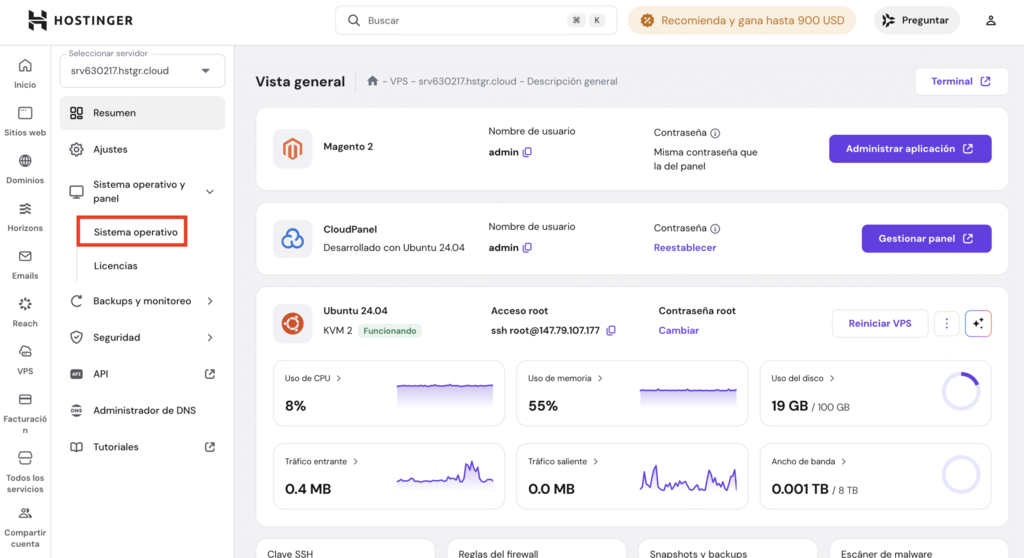Click Administrar aplicación button

coord(910,149)
